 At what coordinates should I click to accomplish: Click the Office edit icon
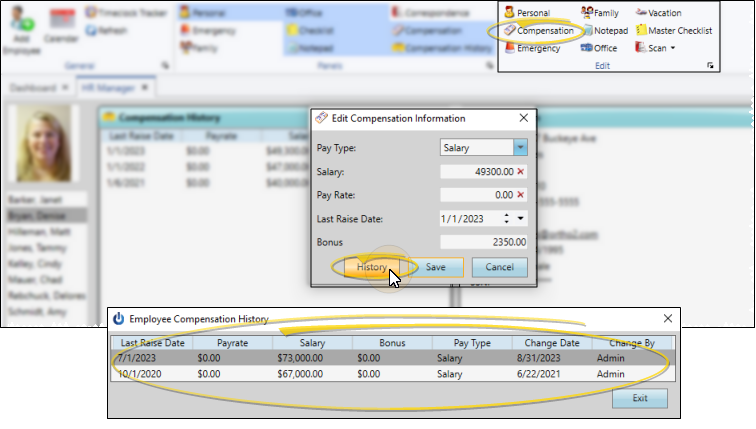599,48
